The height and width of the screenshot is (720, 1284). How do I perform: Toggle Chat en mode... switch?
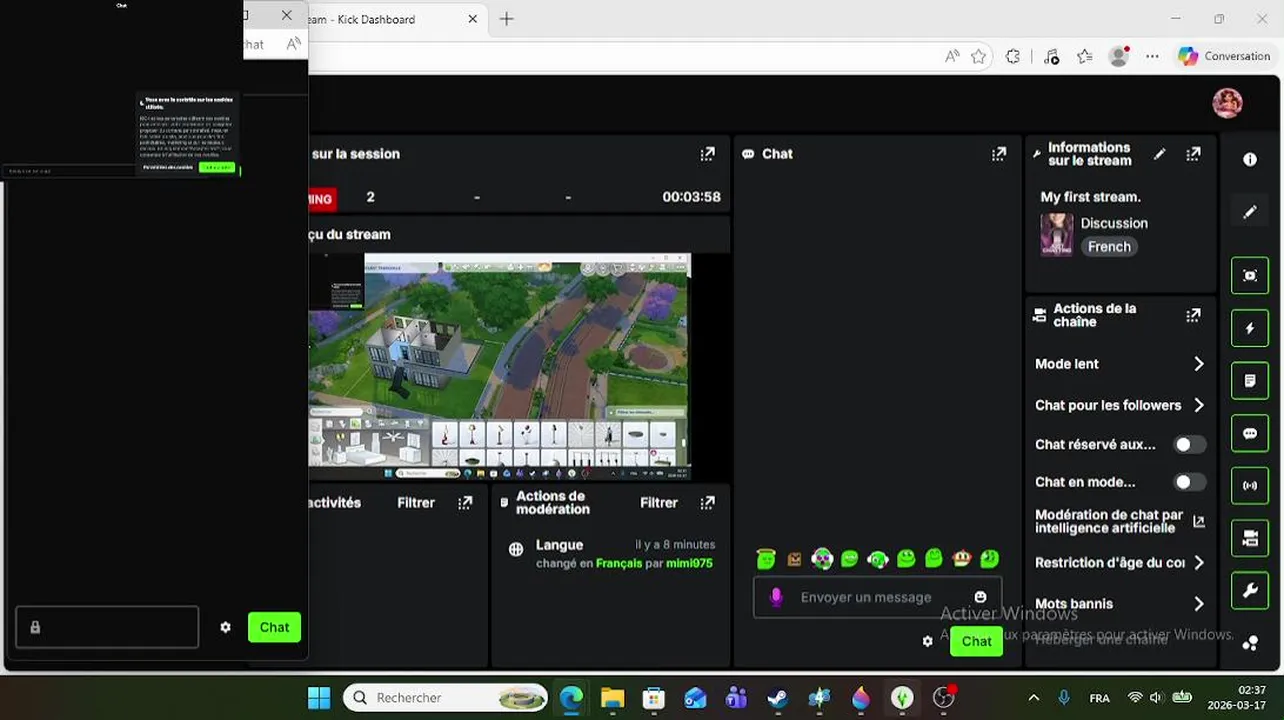[x=1189, y=482]
